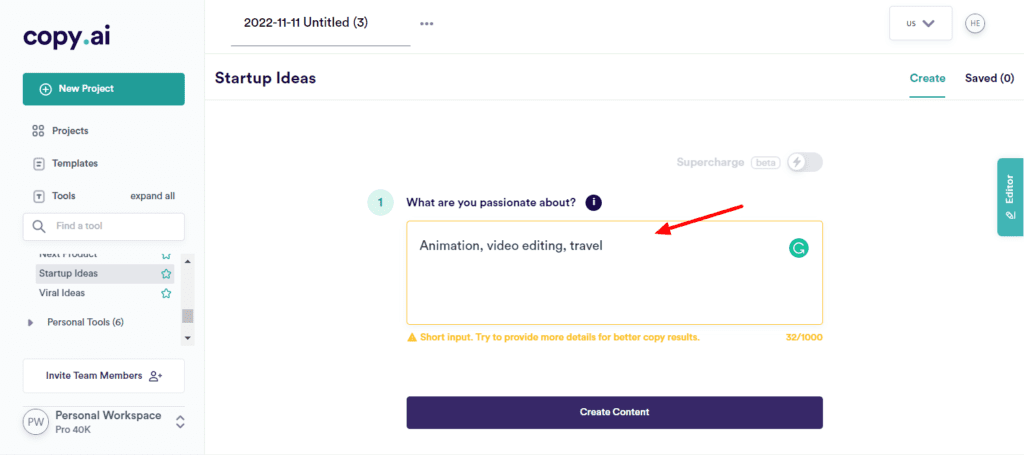
Task: Star the Startup Ideas tool
Action: click(x=166, y=274)
